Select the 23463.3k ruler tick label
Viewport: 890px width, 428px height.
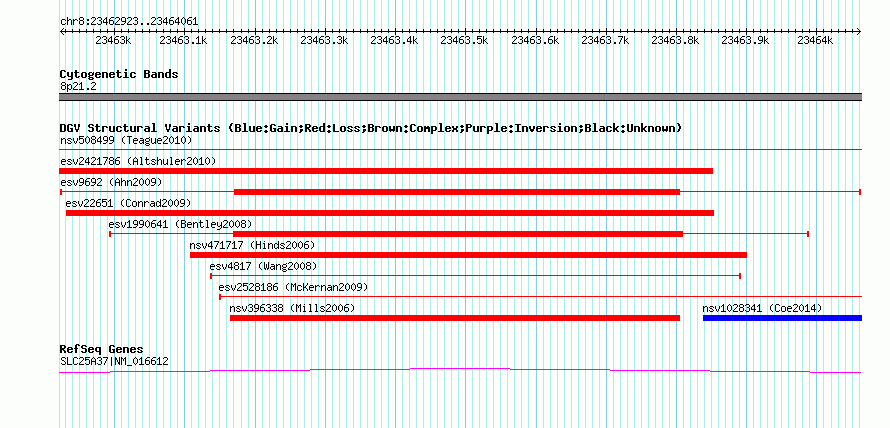pyautogui.click(x=324, y=40)
